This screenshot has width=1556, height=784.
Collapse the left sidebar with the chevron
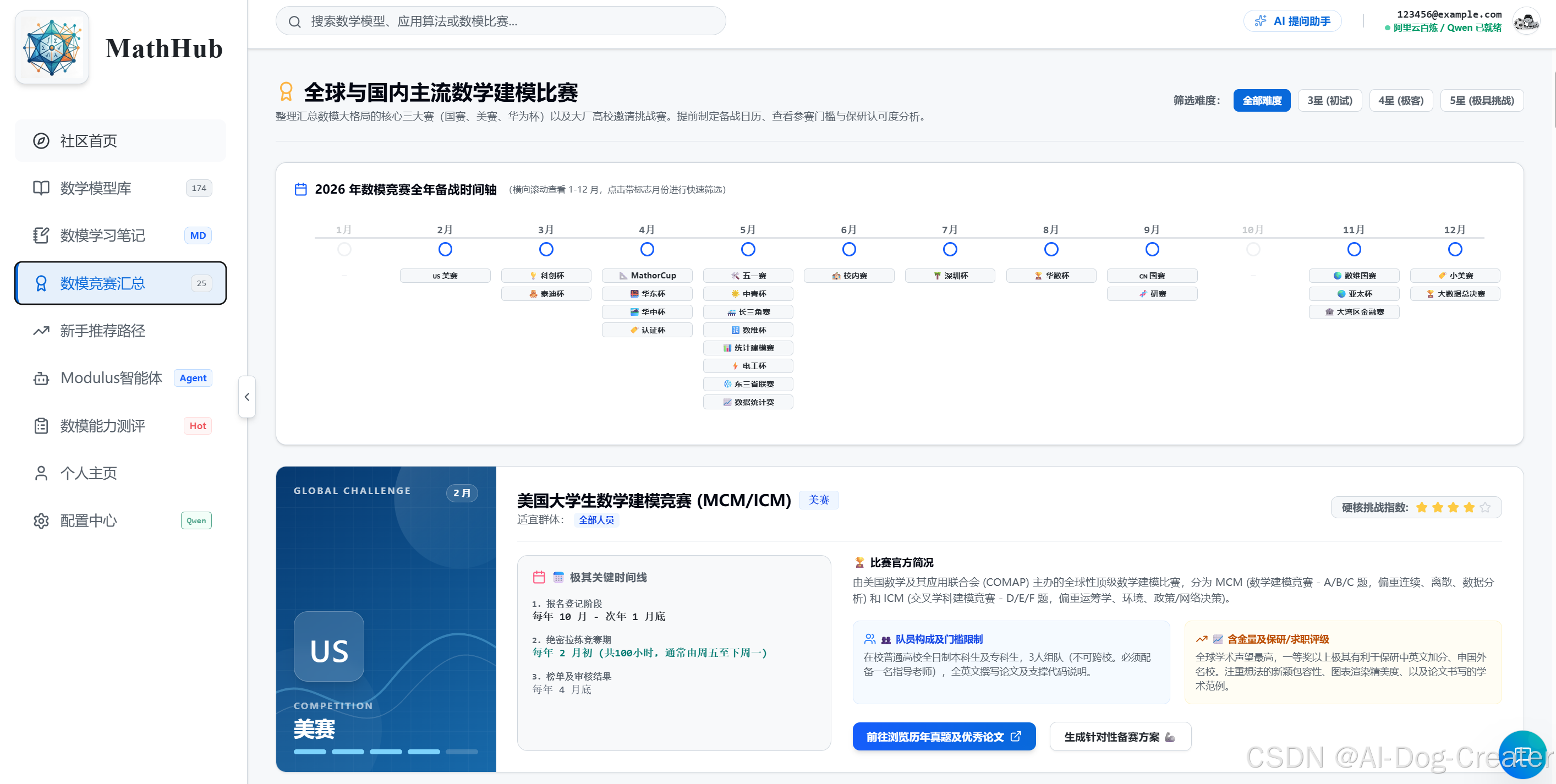click(247, 397)
